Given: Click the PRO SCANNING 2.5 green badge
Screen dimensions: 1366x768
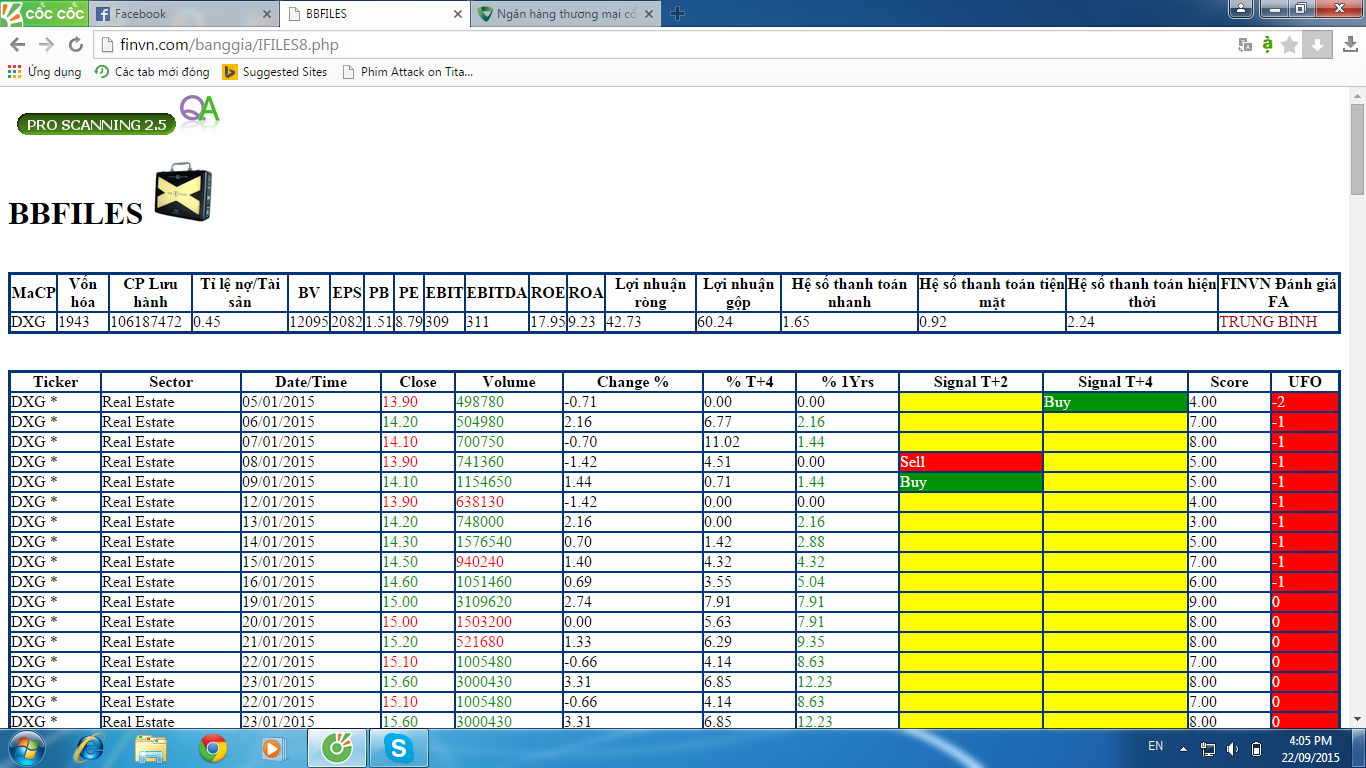Looking at the screenshot, I should pyautogui.click(x=96, y=125).
